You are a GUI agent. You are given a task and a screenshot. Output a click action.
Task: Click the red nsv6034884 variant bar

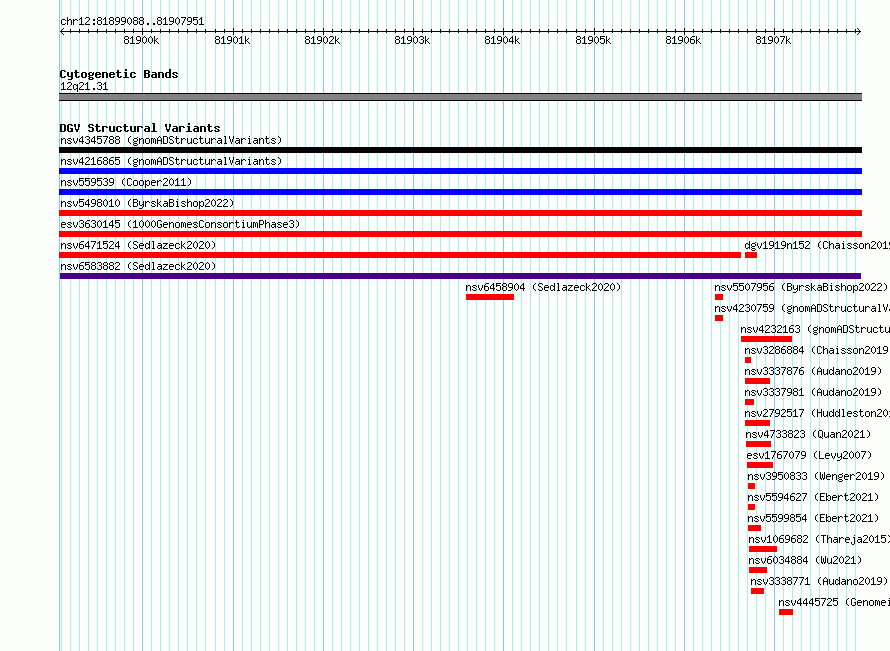click(758, 570)
